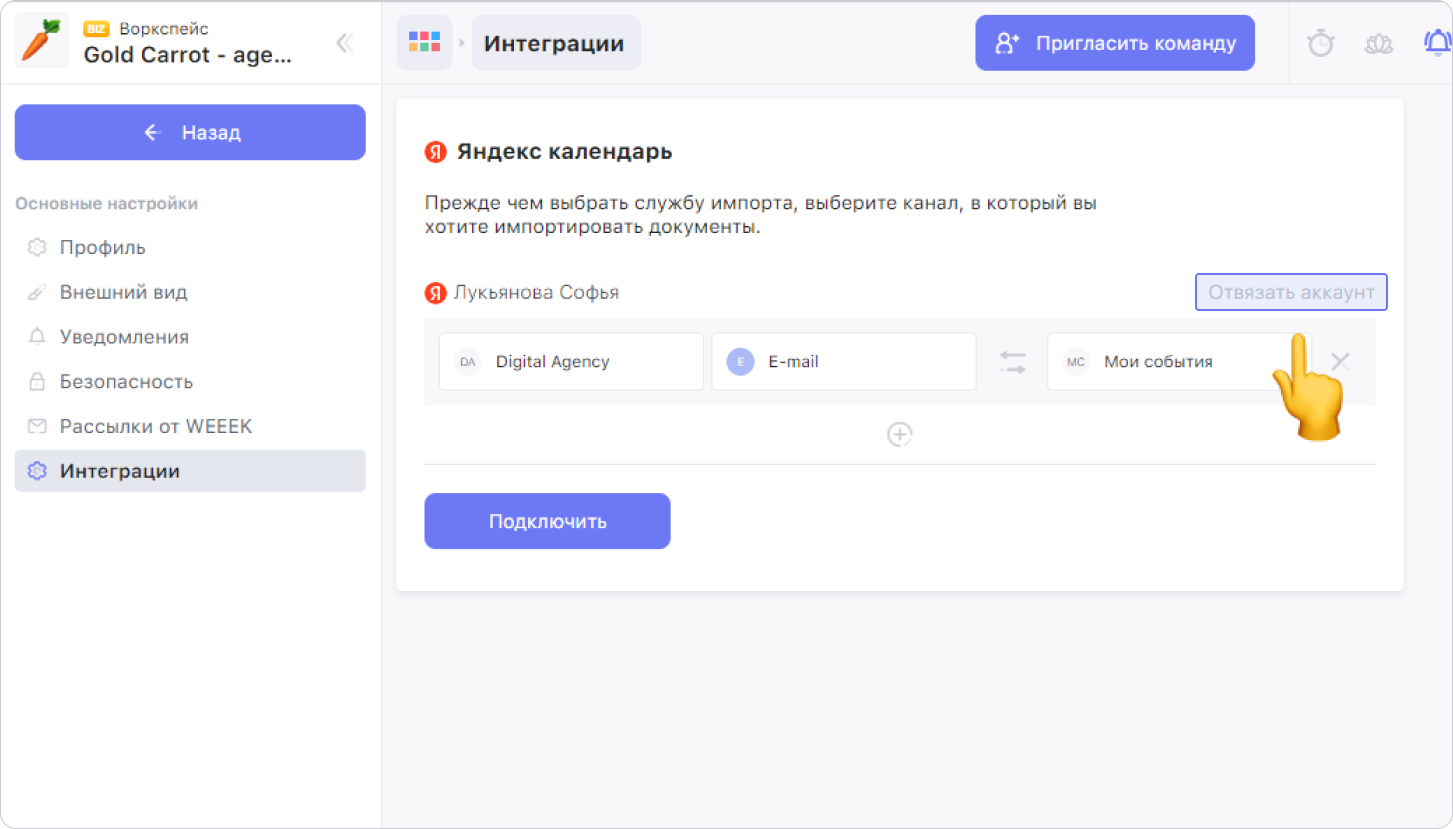The width and height of the screenshot is (1453, 829).
Task: Click Yandex logo next to Яндекс календарь
Action: pos(435,152)
